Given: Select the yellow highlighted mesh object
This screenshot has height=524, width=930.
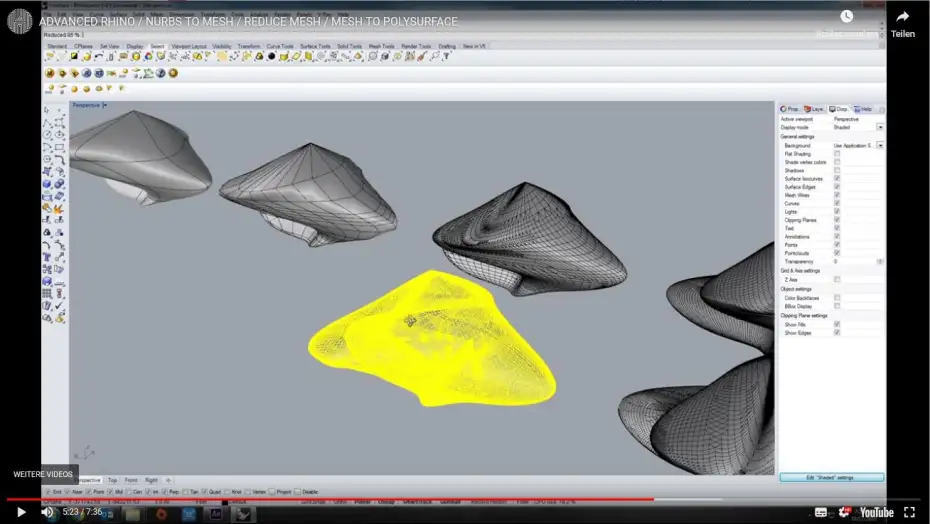Looking at the screenshot, I should (x=431, y=339).
